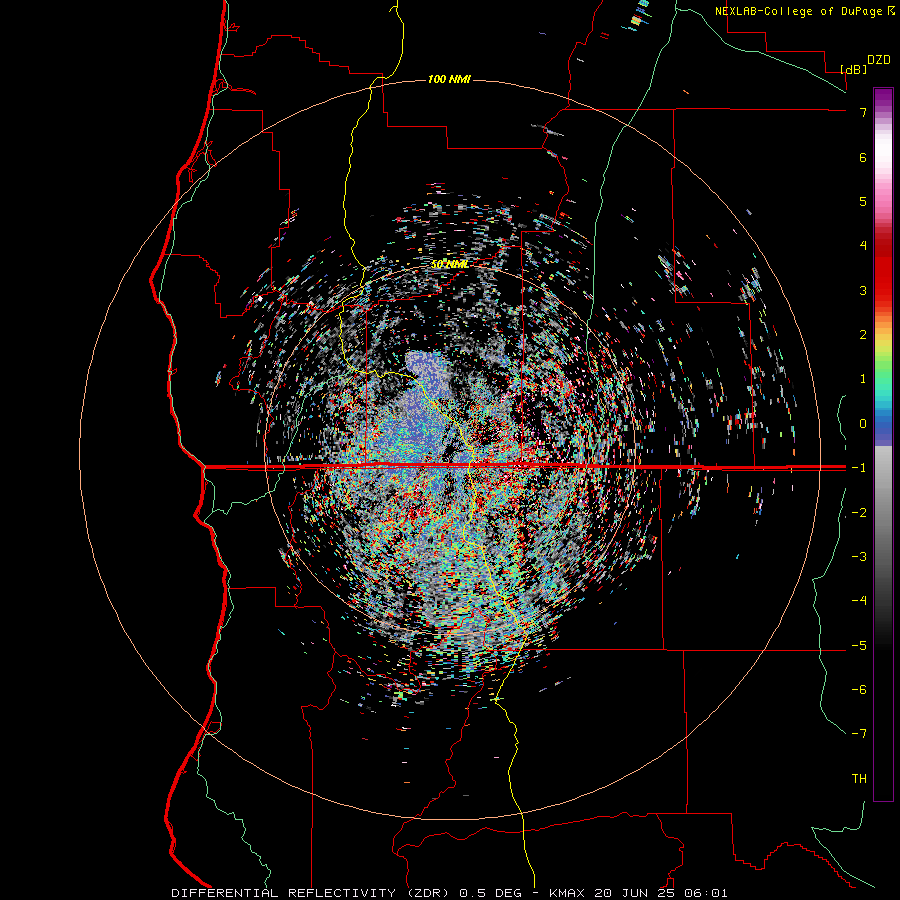Click the -3 value on the color scale
Screen dimensions: 900x900
[x=859, y=557]
